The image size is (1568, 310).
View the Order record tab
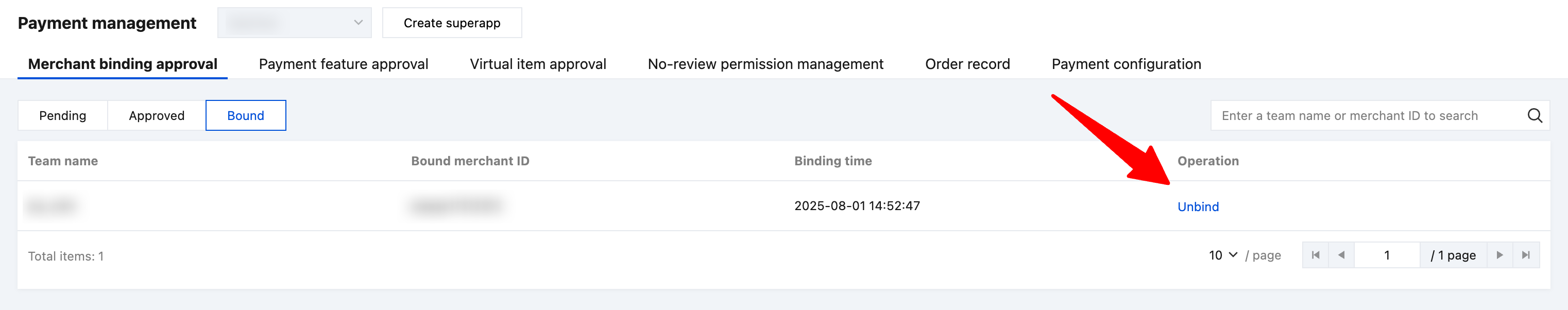967,64
